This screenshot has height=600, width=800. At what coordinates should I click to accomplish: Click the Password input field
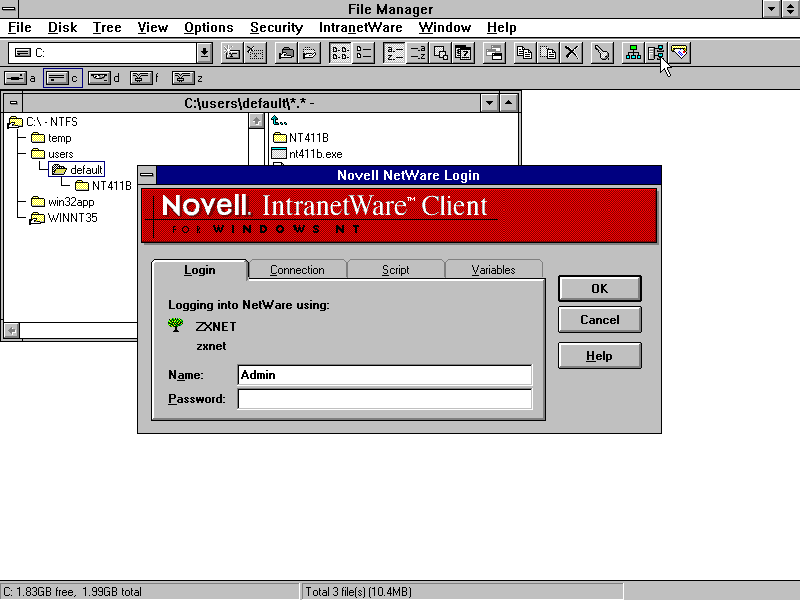(x=385, y=399)
